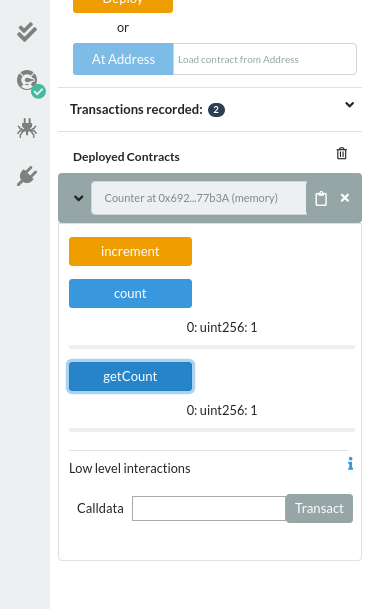Call the increment function
The image size is (367, 609).
tap(130, 251)
